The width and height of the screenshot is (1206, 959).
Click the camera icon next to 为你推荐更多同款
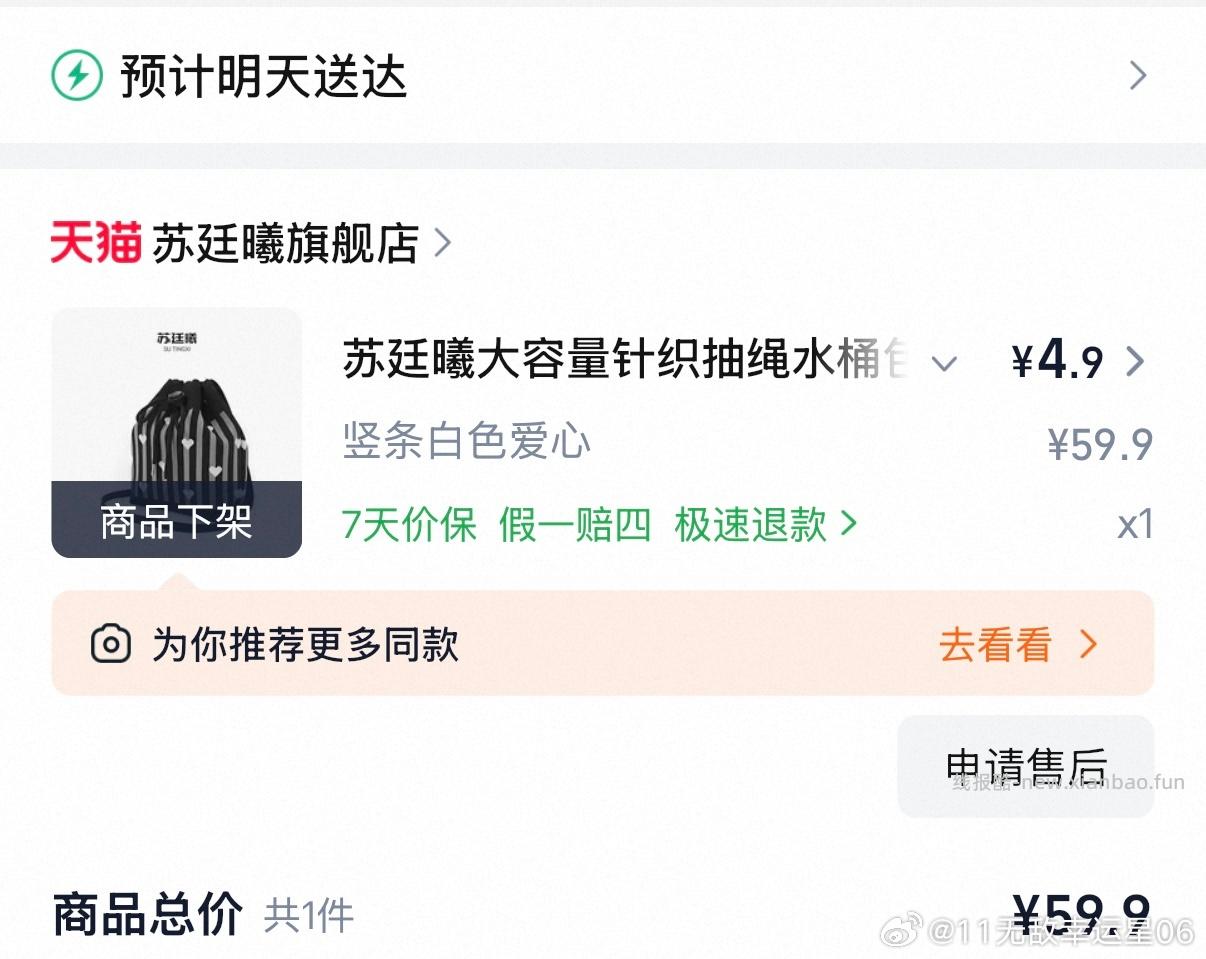coord(113,644)
